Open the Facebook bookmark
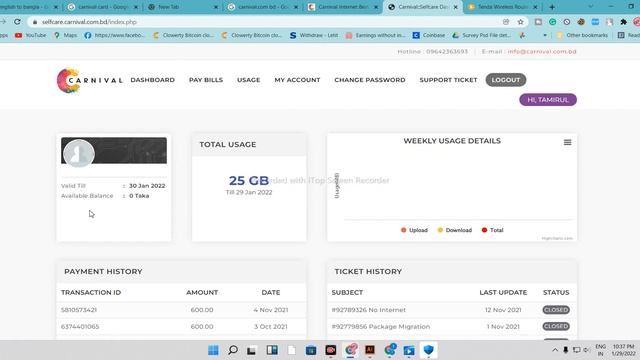This screenshot has width=640, height=360. pos(114,36)
